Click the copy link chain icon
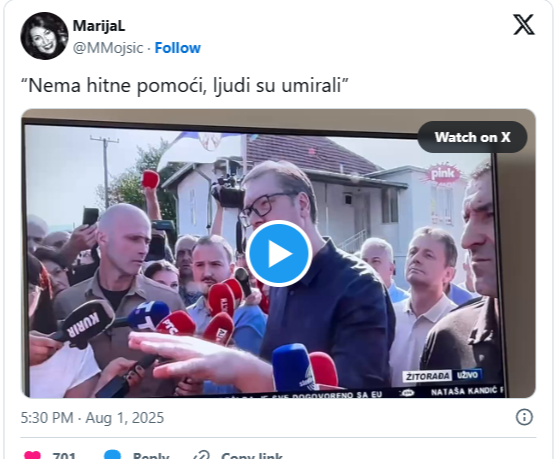 pyautogui.click(x=201, y=455)
